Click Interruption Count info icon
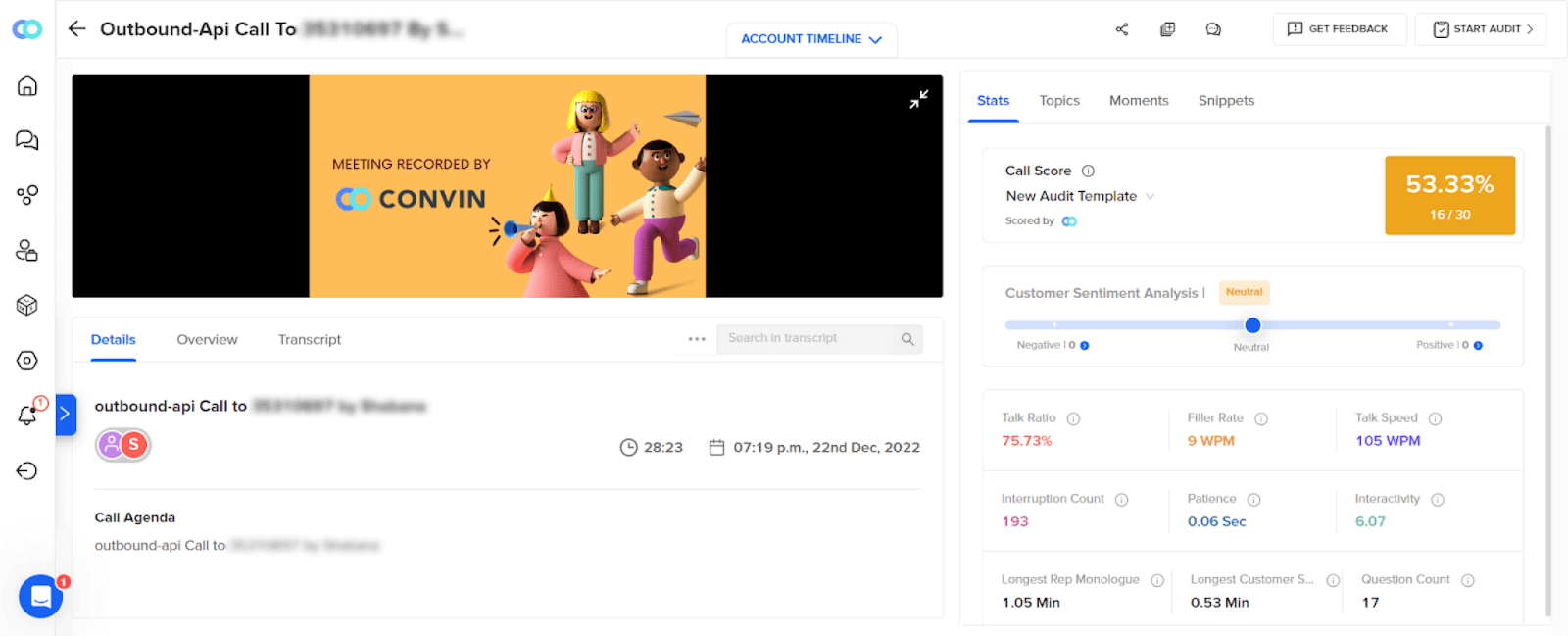The image size is (1568, 636). [1121, 500]
